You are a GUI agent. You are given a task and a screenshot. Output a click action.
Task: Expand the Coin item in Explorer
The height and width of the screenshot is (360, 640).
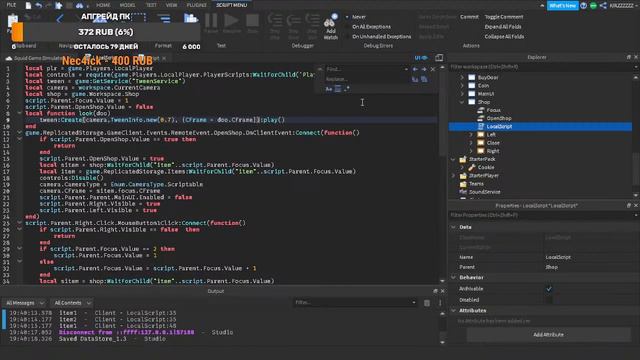(x=462, y=86)
